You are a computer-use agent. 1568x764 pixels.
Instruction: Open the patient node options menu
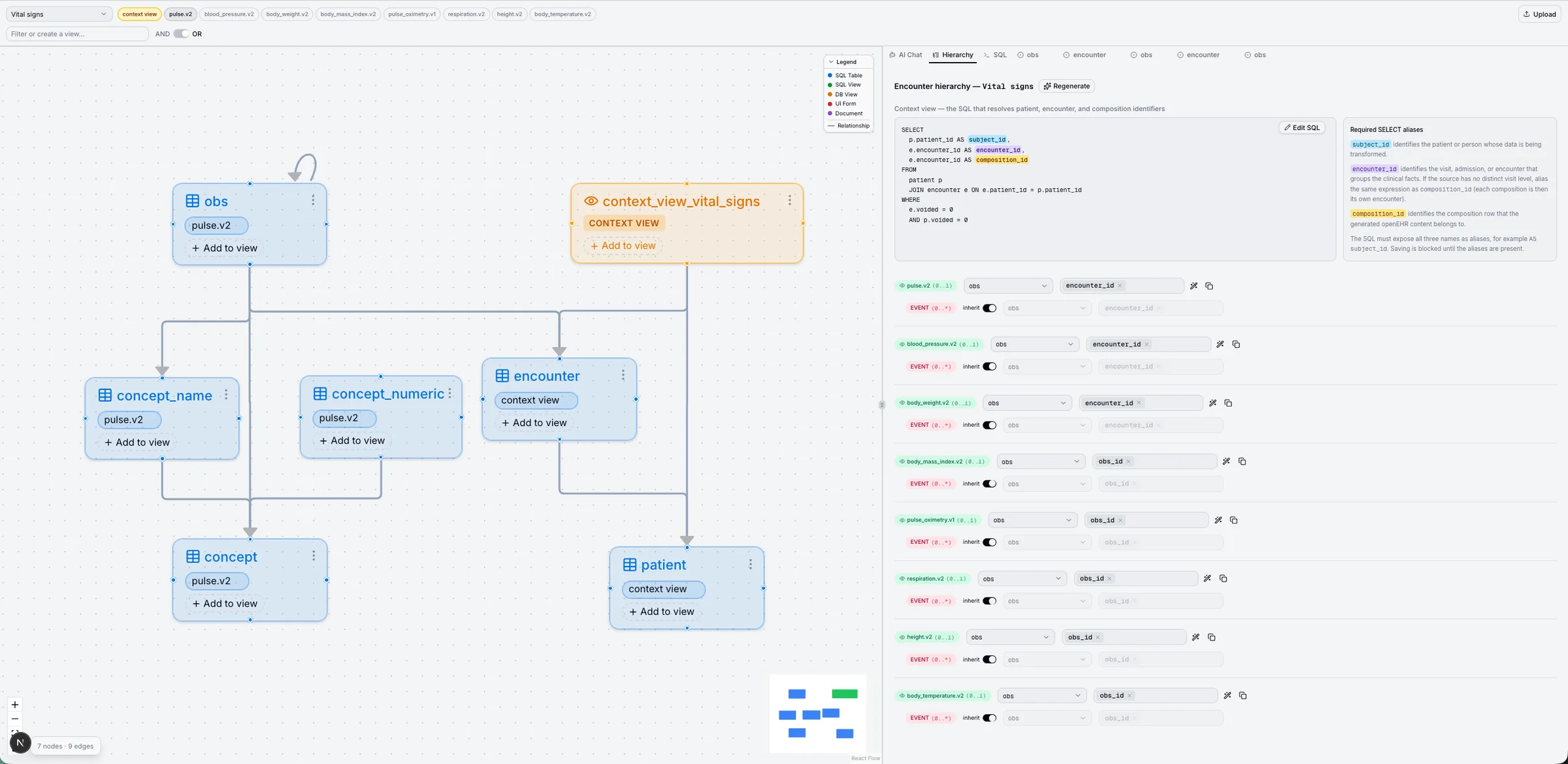[750, 564]
